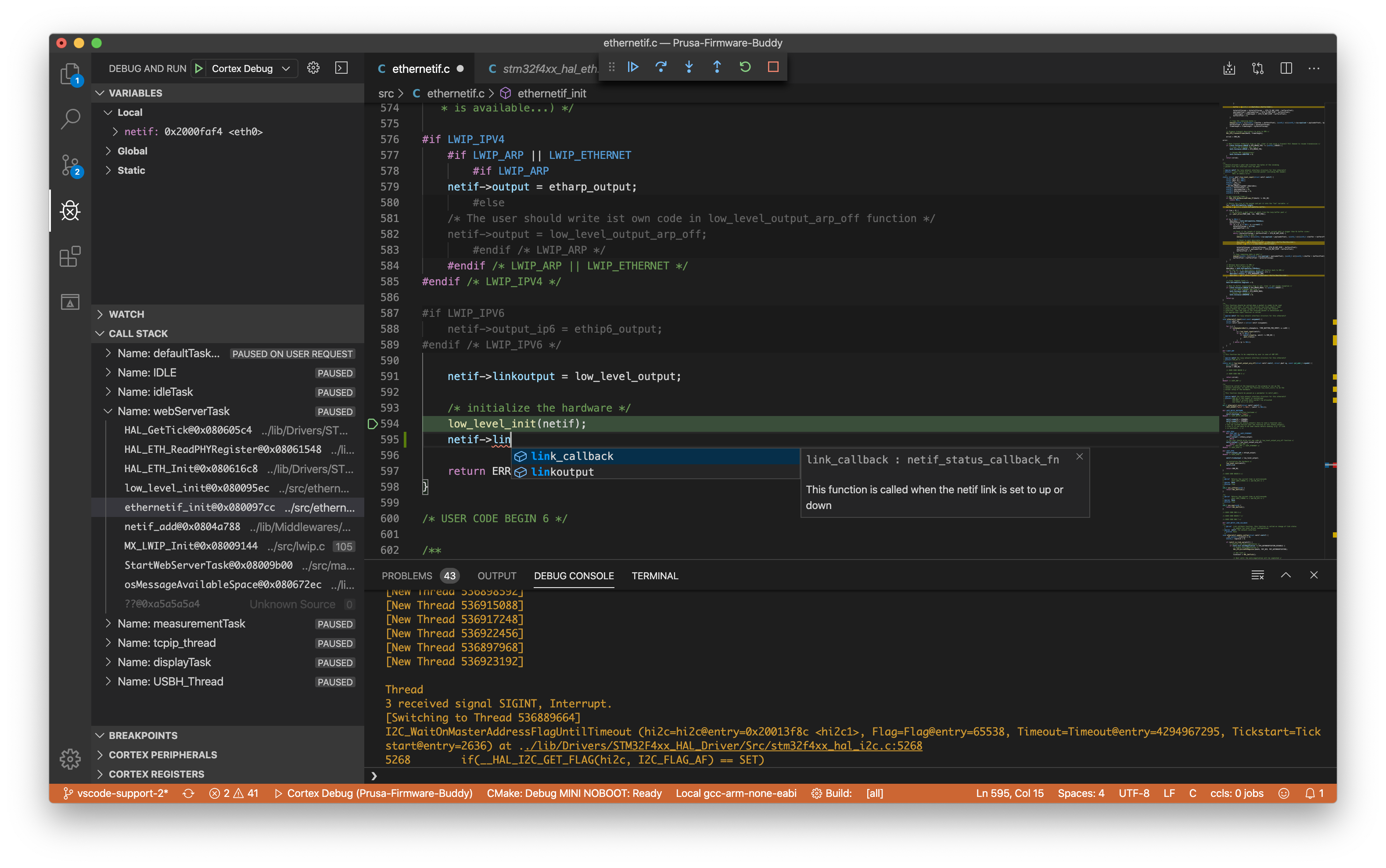Open Manage settings gear at sidebar bottom
Viewport: 1386px width, 868px height.
pos(70,759)
